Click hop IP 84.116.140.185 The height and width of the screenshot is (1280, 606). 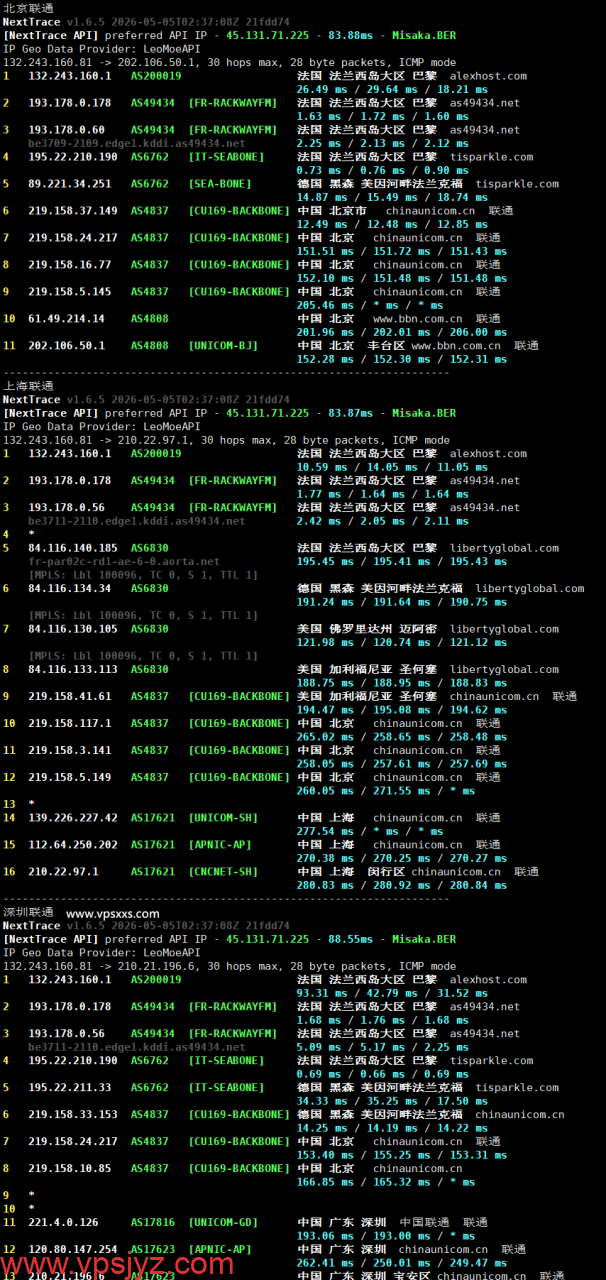click(x=73, y=548)
